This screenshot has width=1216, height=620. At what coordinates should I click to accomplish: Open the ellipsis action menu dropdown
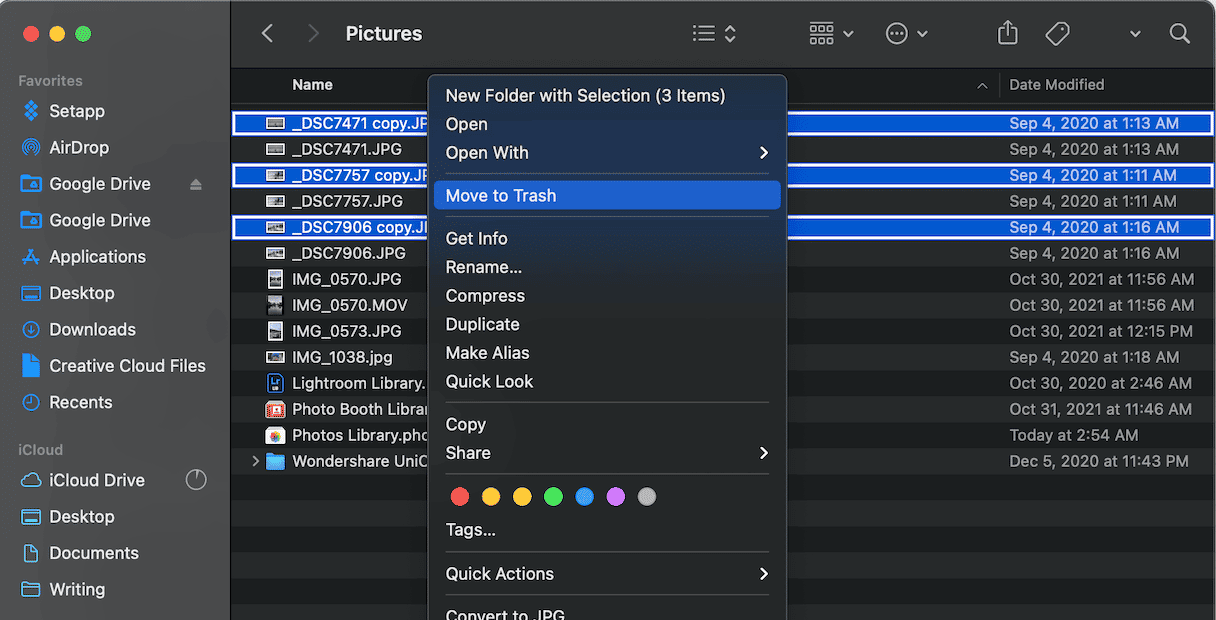click(x=906, y=34)
